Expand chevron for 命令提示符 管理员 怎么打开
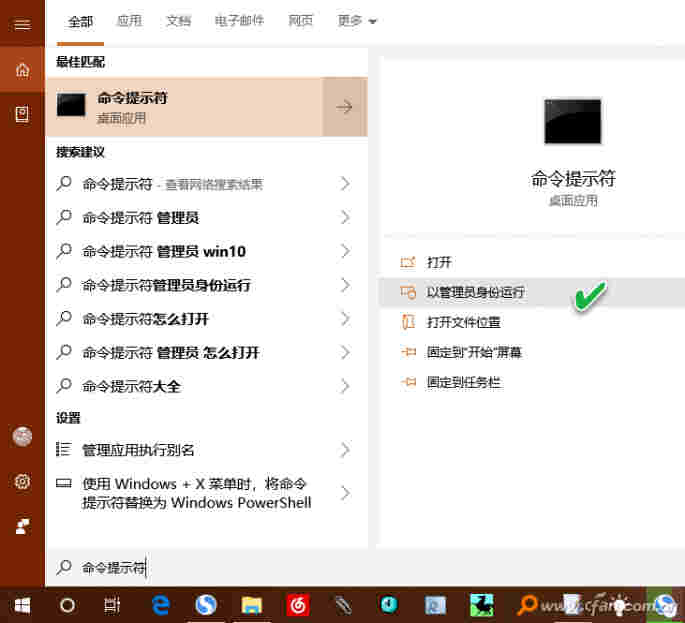The image size is (685, 623). [x=345, y=352]
